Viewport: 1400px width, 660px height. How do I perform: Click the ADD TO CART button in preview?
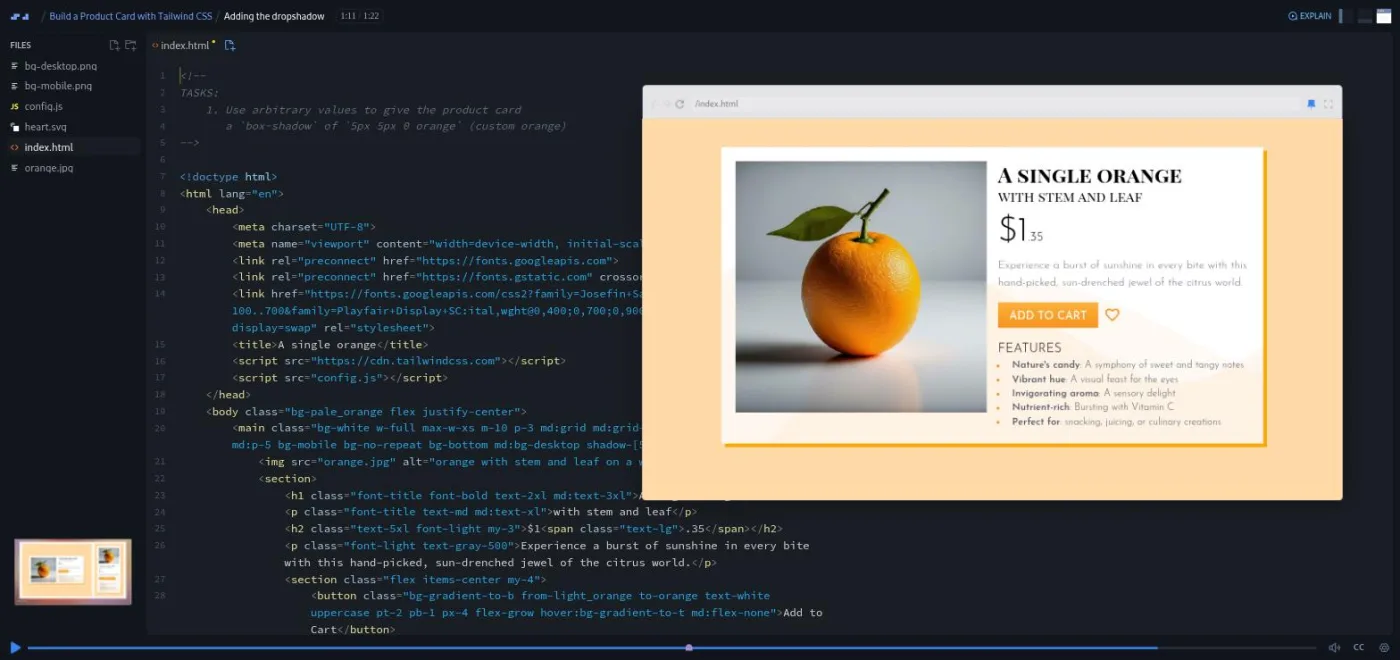tap(1048, 315)
